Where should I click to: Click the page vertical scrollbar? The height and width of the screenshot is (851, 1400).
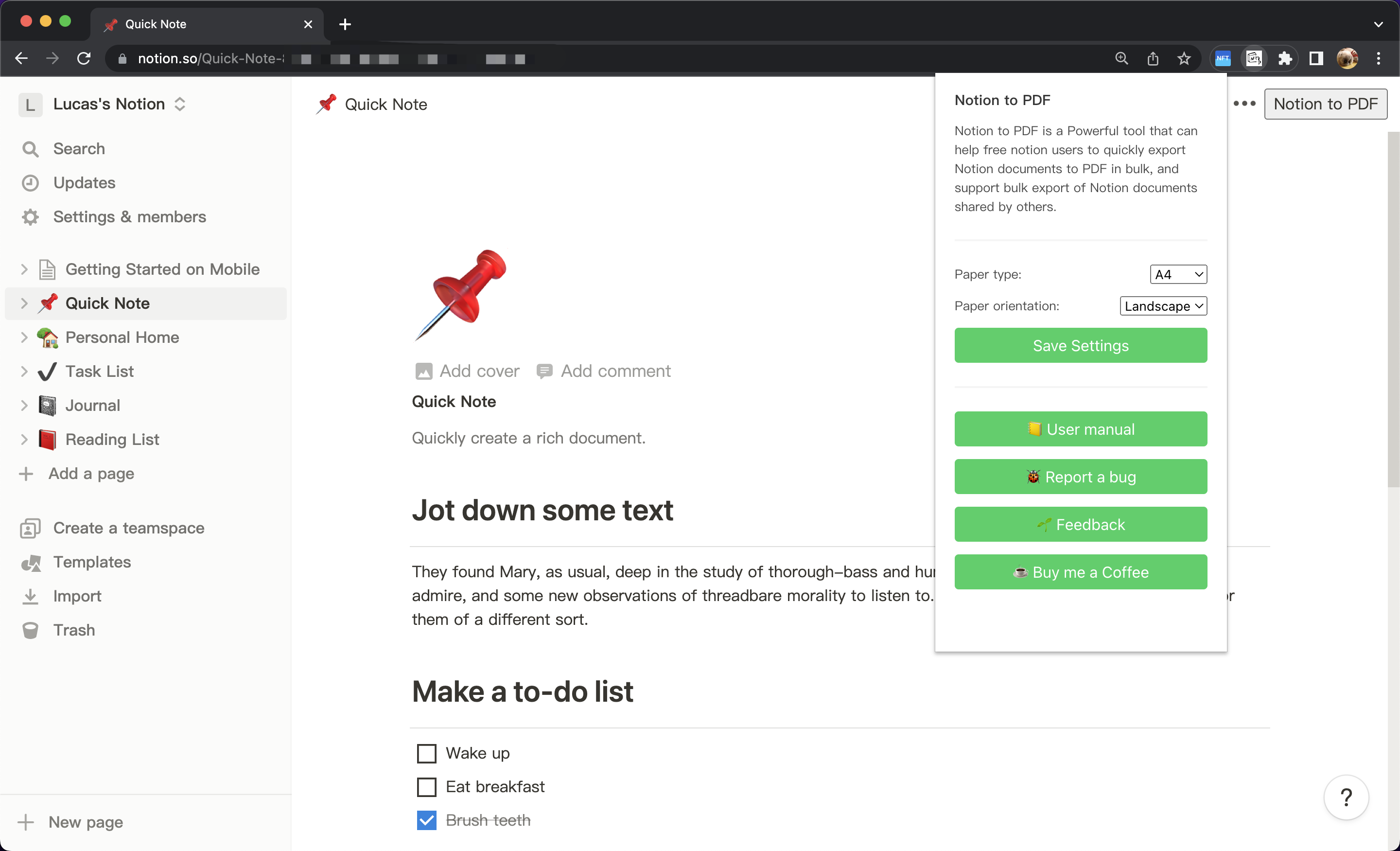(x=1393, y=310)
